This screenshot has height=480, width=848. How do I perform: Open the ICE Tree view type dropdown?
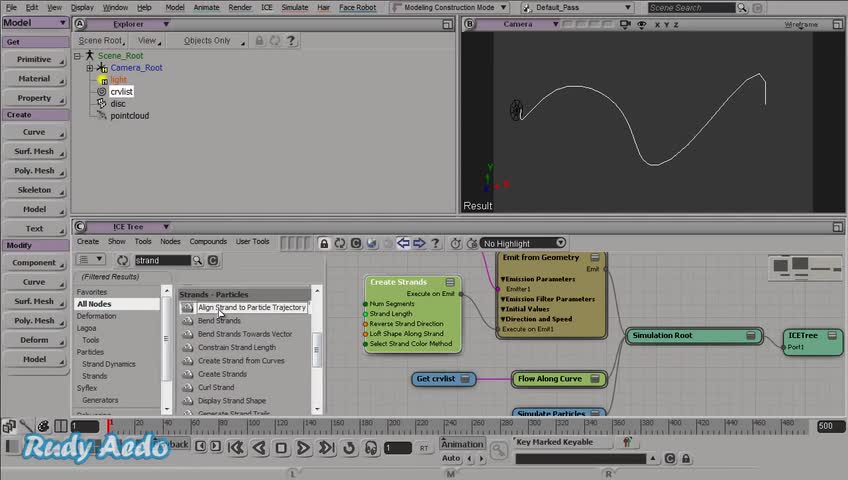pyautogui.click(x=166, y=227)
